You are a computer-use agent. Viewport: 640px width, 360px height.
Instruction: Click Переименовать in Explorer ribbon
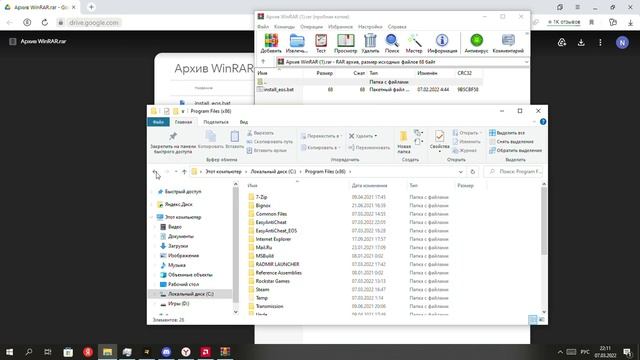pos(369,147)
